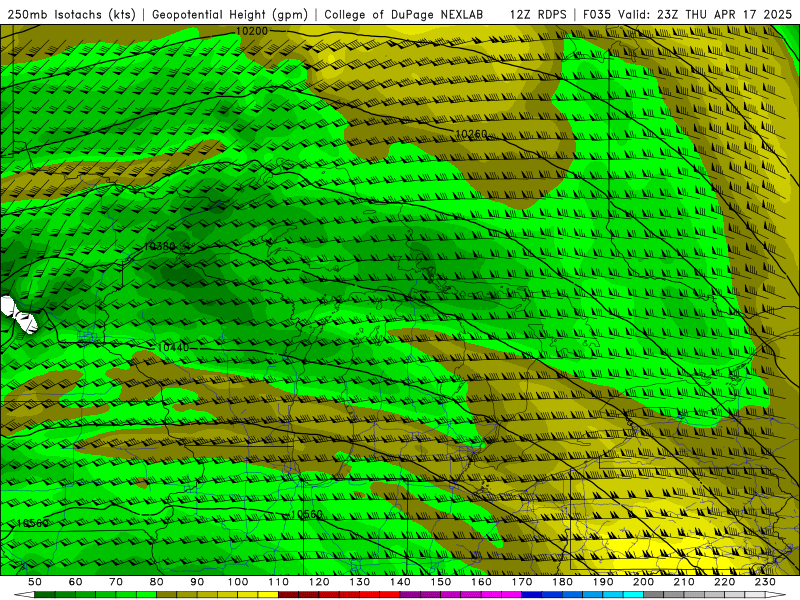
Task: Click the 'Valid: 23Z THU APR 17 2025' text
Action: point(705,14)
